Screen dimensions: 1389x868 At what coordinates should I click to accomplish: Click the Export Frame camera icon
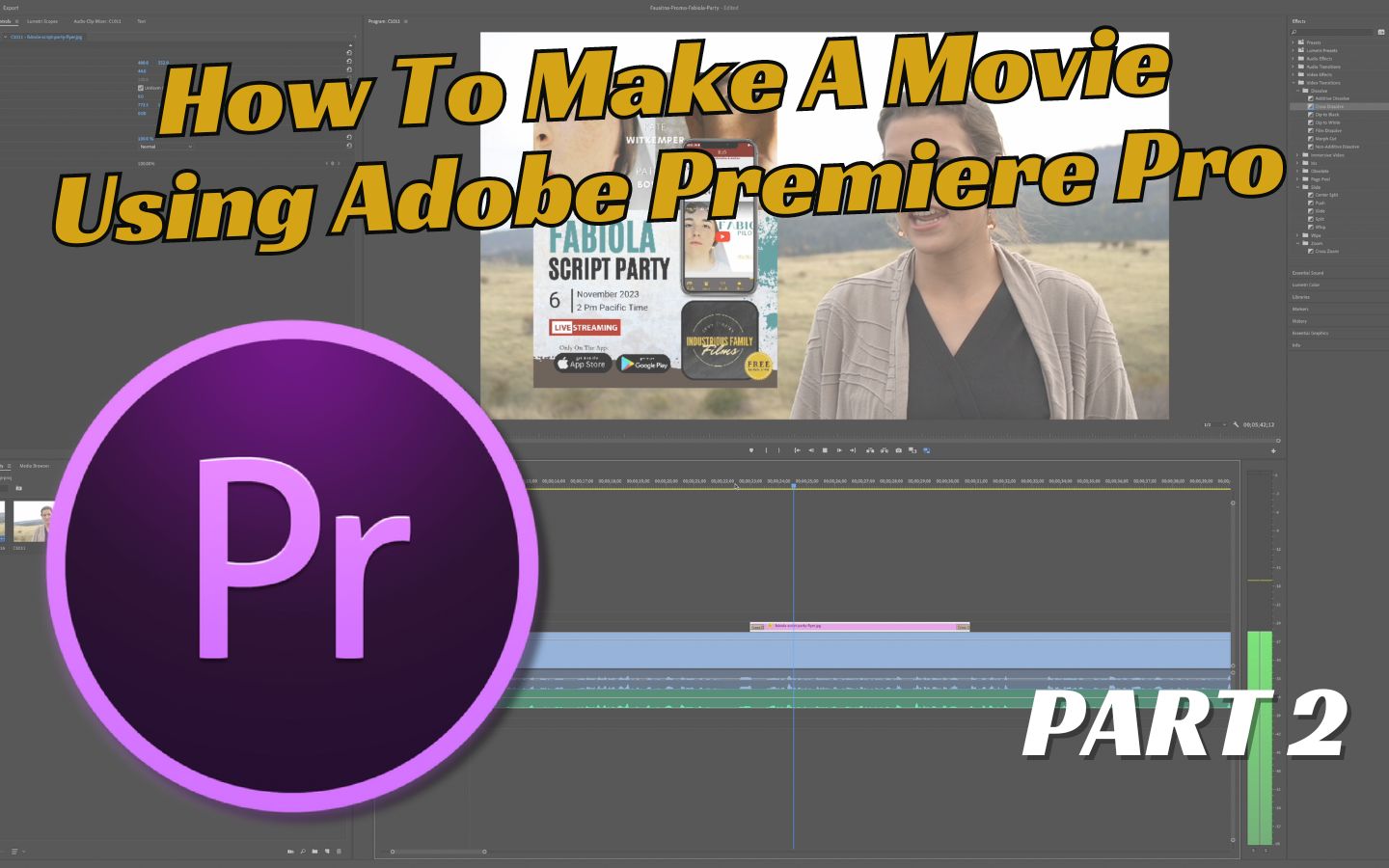click(898, 449)
